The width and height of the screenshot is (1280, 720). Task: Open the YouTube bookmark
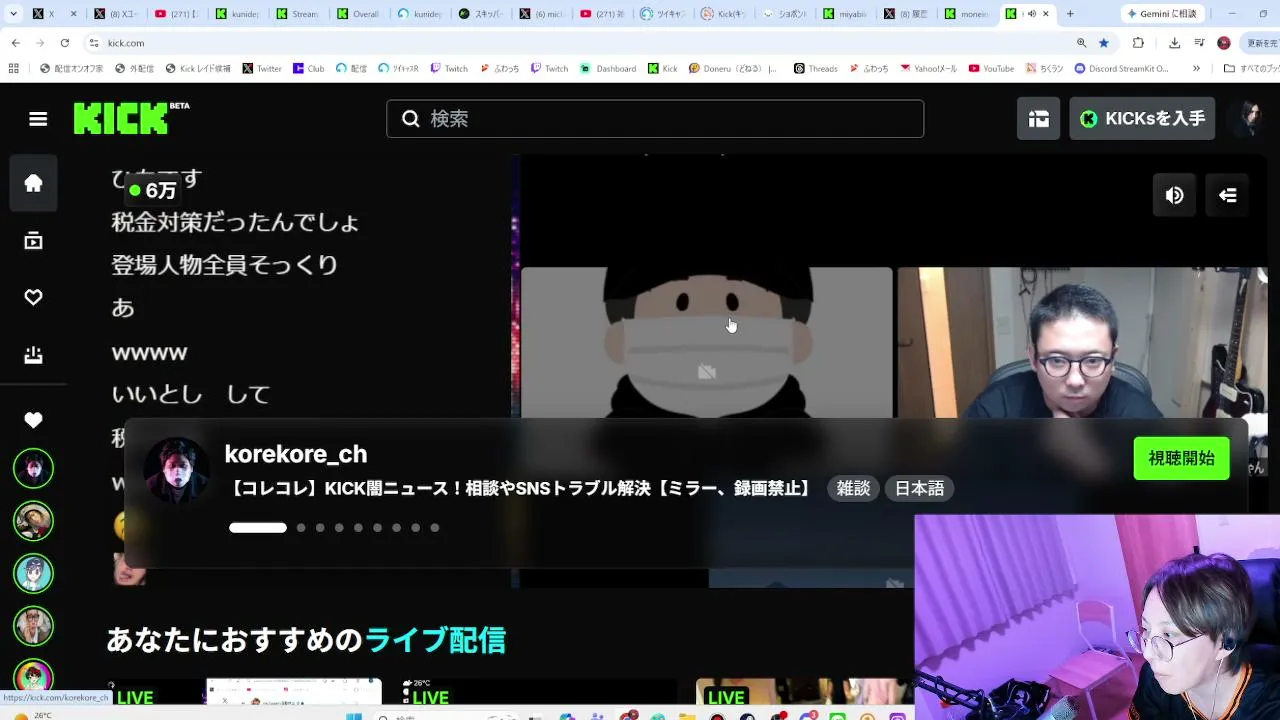pyautogui.click(x=990, y=69)
